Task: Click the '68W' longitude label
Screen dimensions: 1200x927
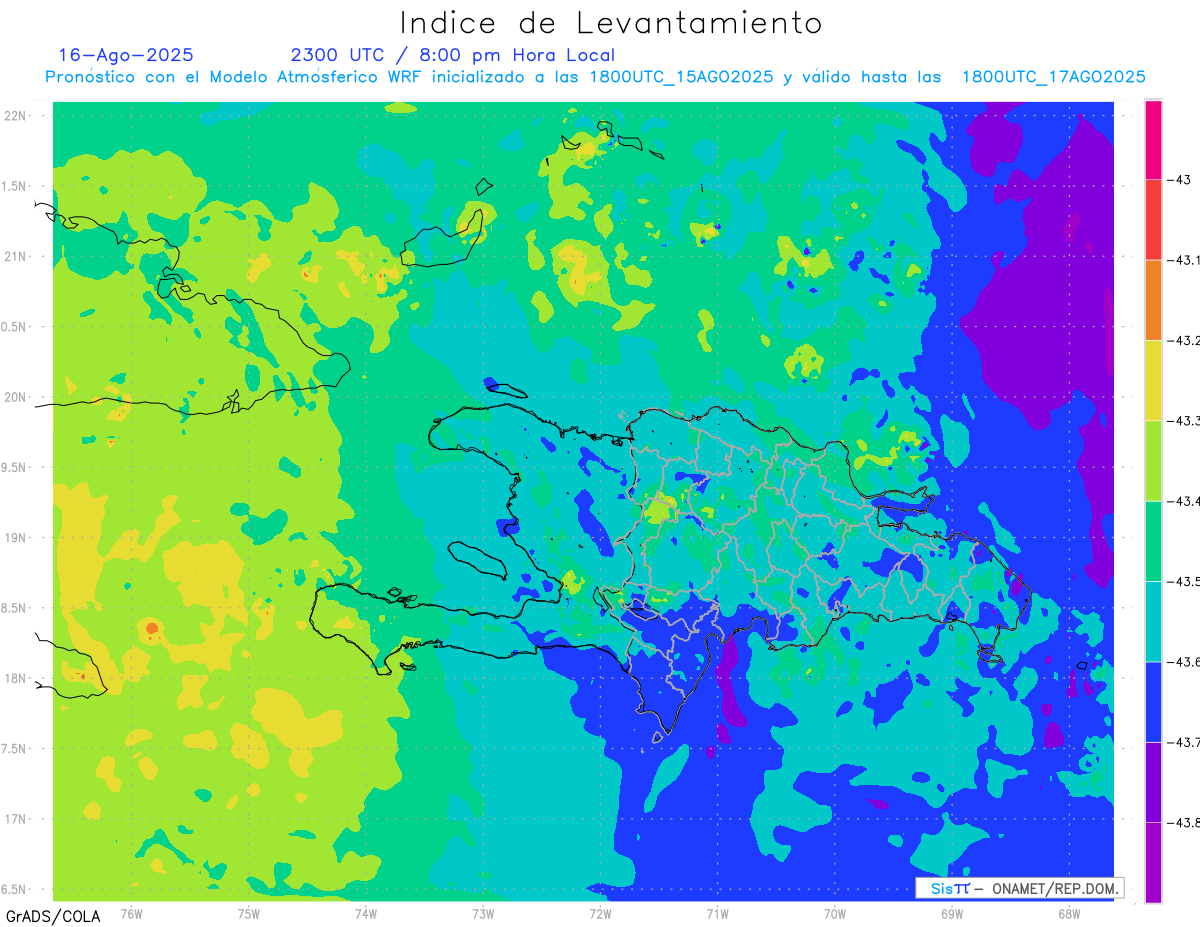Action: pos(1069,912)
